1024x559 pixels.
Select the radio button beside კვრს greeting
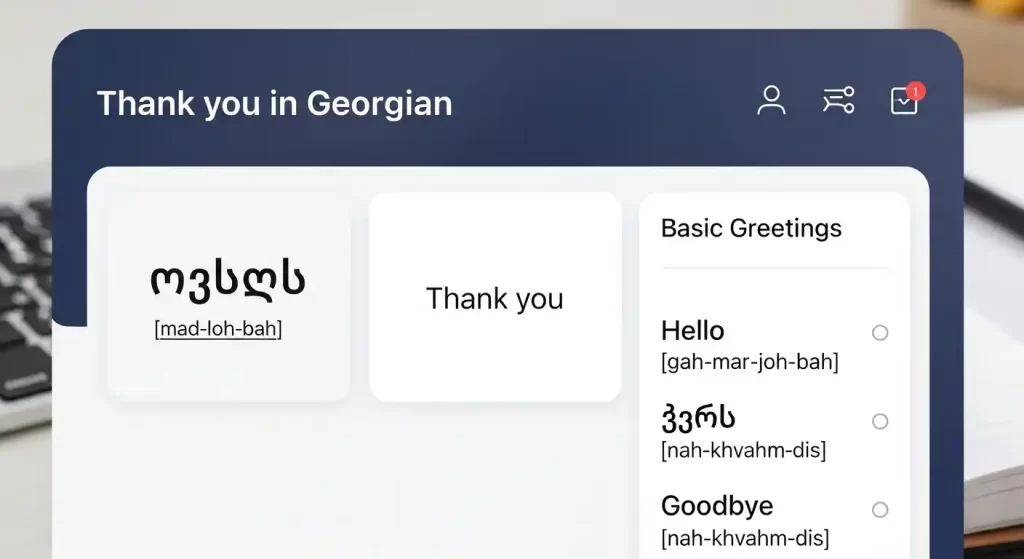tap(880, 422)
